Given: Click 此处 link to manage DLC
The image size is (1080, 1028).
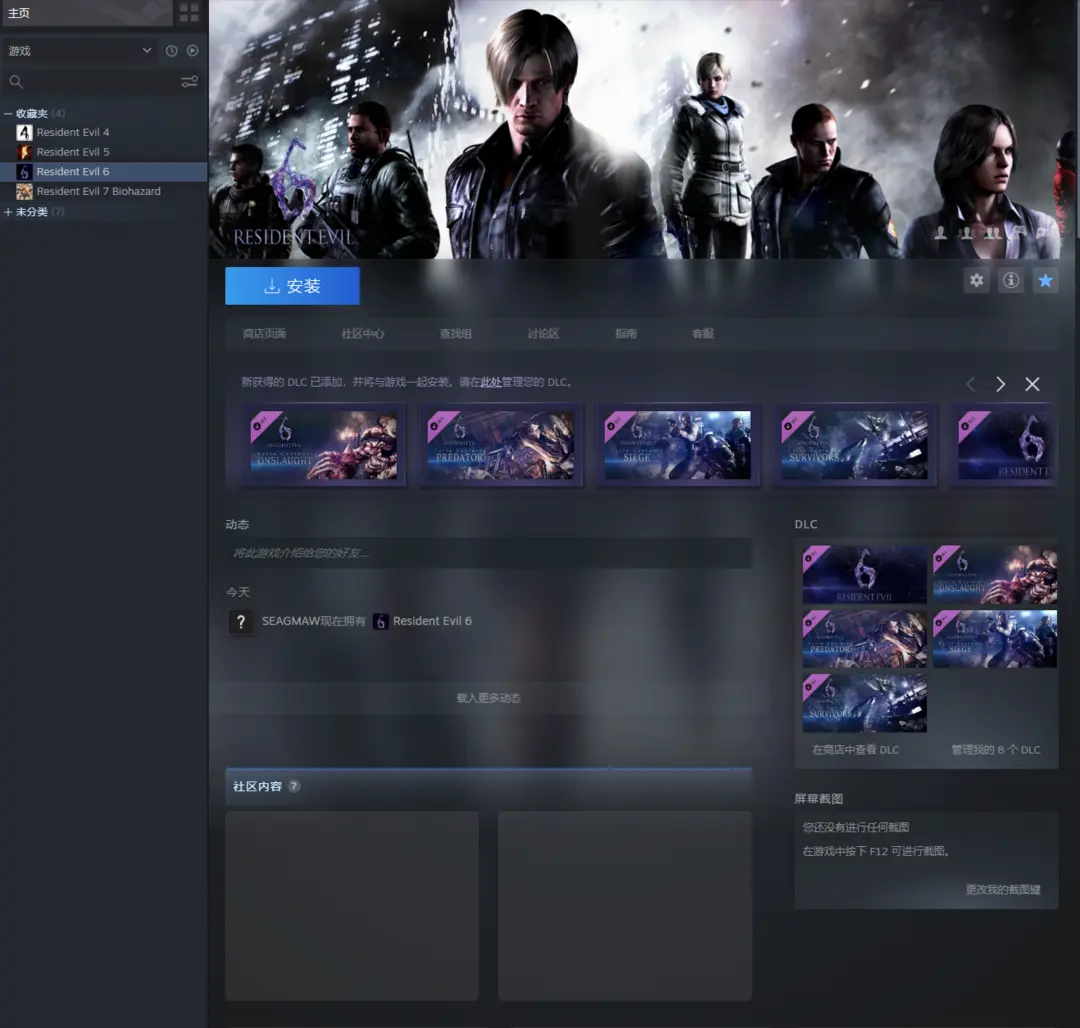Looking at the screenshot, I should click(x=491, y=382).
